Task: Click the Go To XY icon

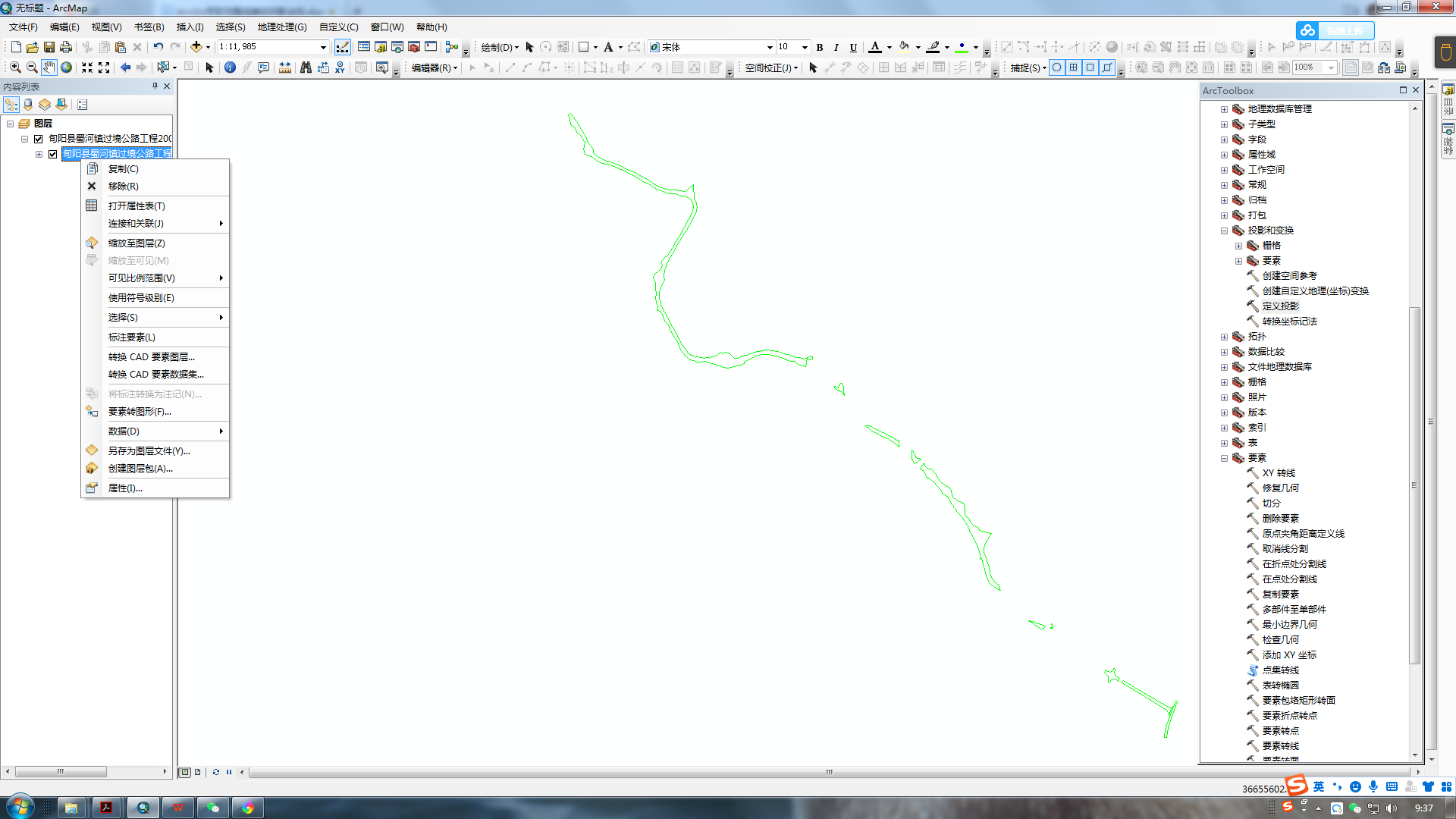Action: tap(340, 67)
